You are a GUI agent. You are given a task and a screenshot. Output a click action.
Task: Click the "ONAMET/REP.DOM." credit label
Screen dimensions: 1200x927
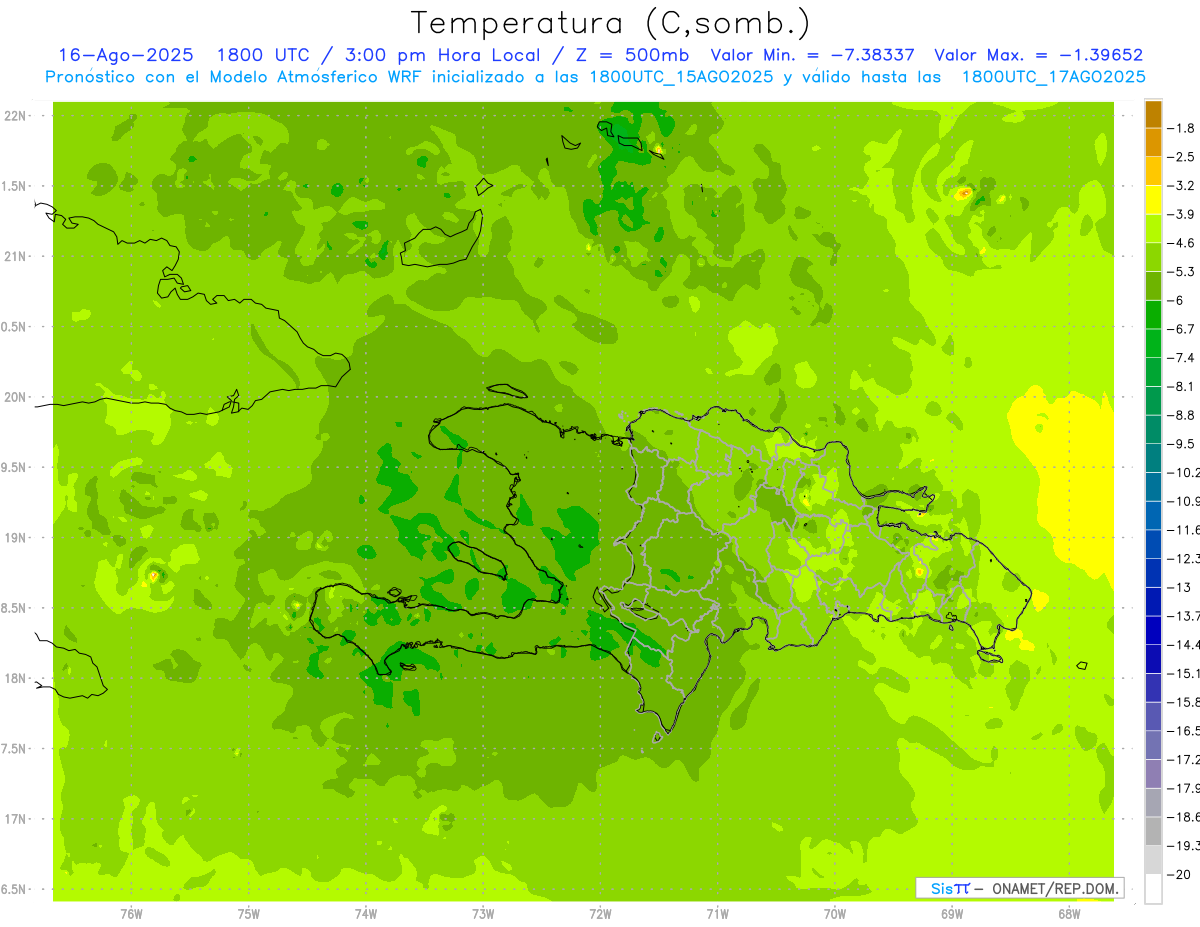[x=1057, y=888]
